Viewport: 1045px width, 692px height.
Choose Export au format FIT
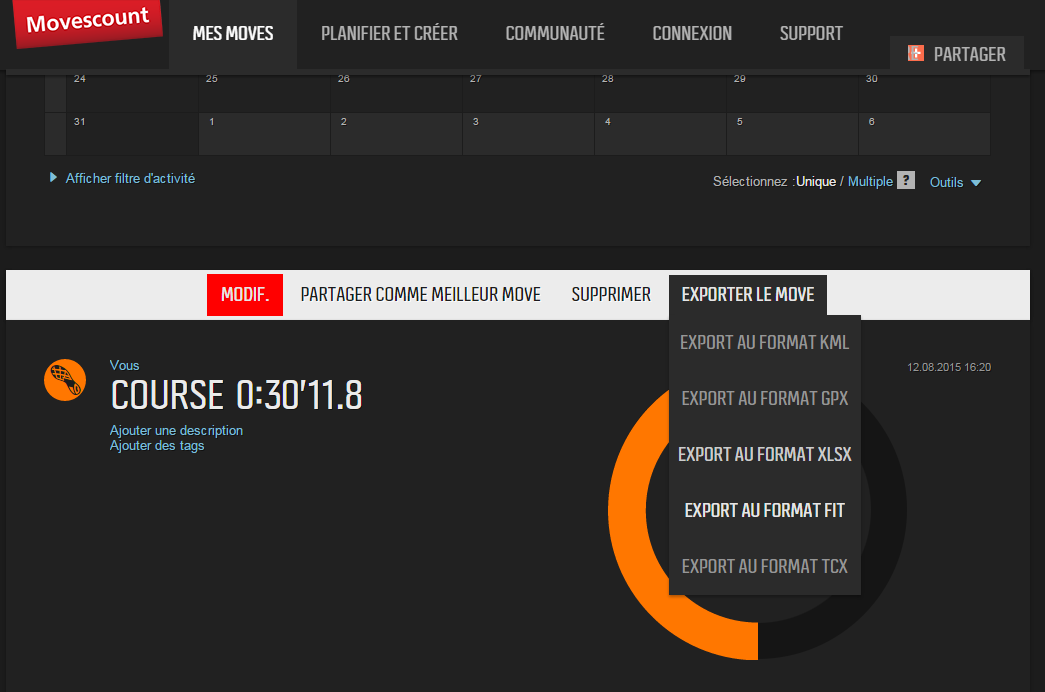coord(764,511)
